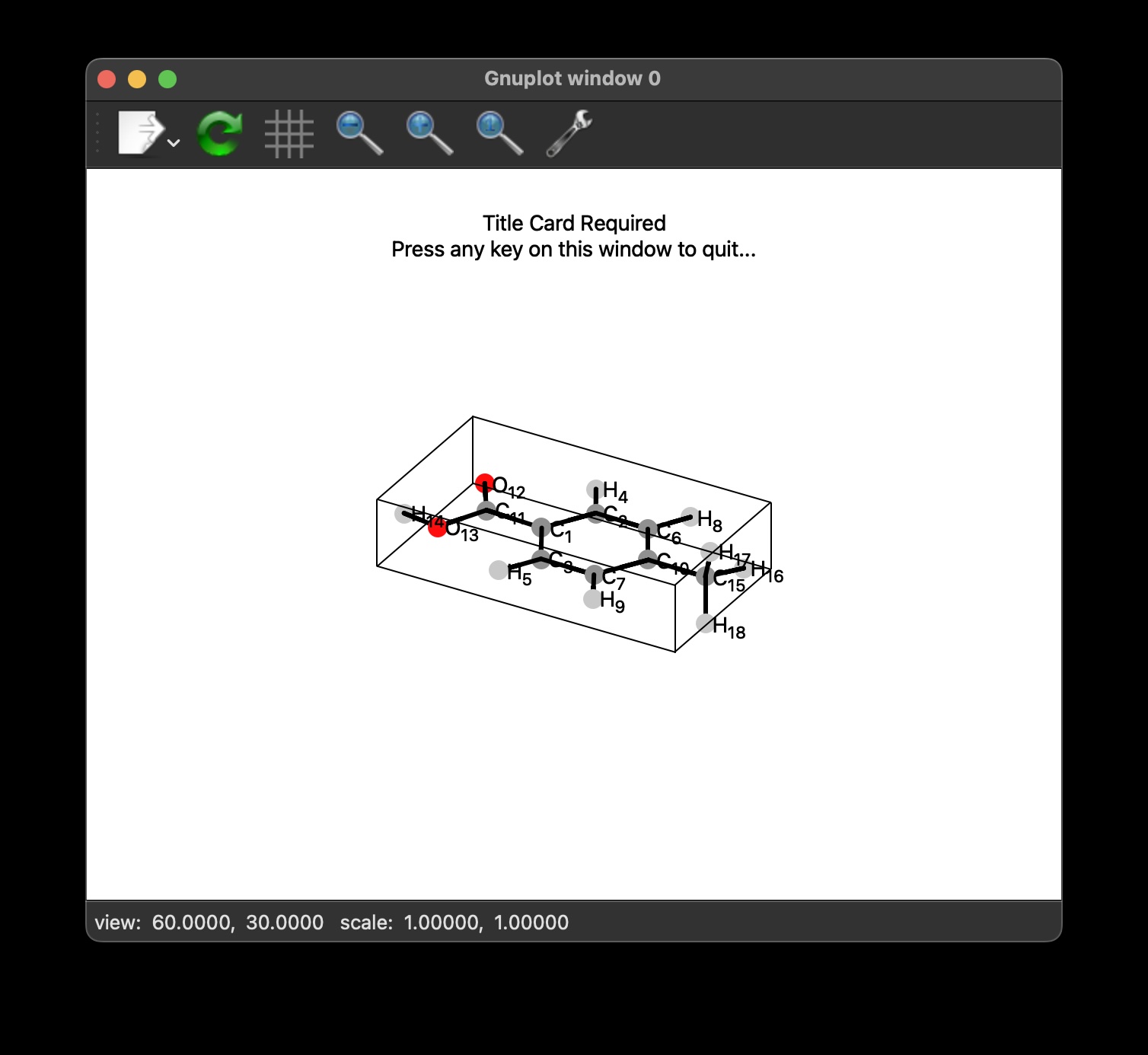Grab the dotted toolbar handle
The height and width of the screenshot is (1055, 1148).
pyautogui.click(x=98, y=133)
